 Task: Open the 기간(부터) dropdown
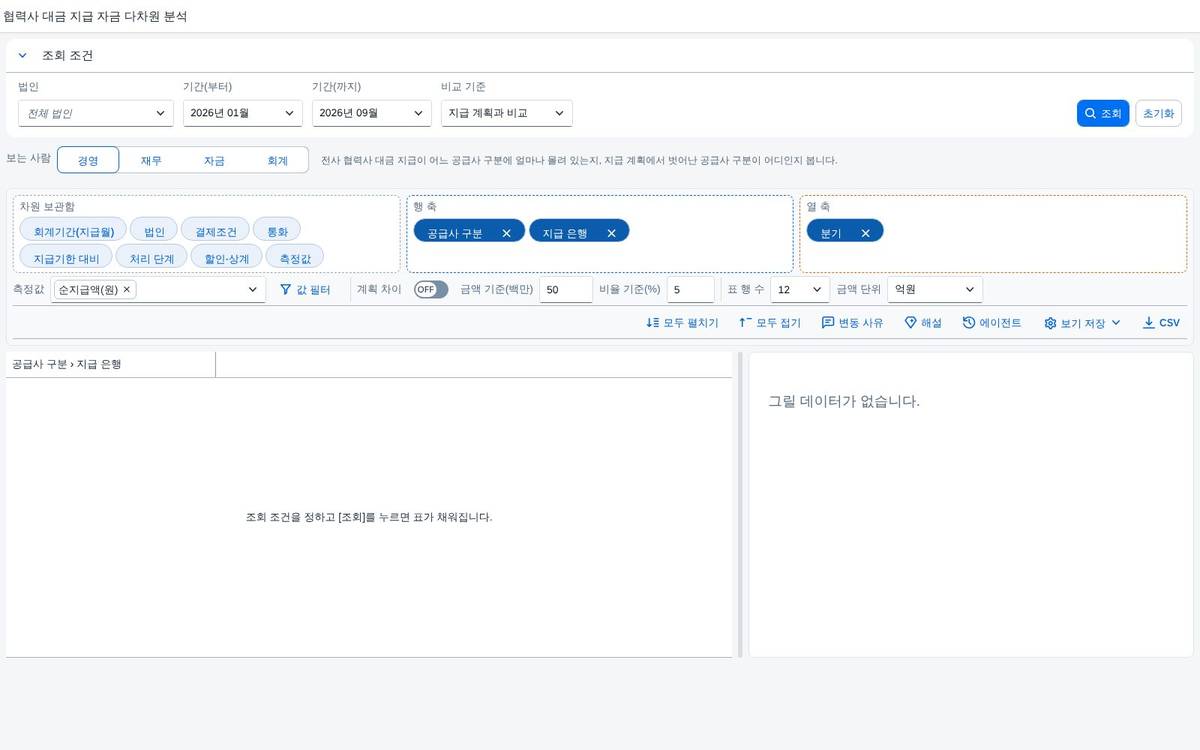click(x=243, y=113)
